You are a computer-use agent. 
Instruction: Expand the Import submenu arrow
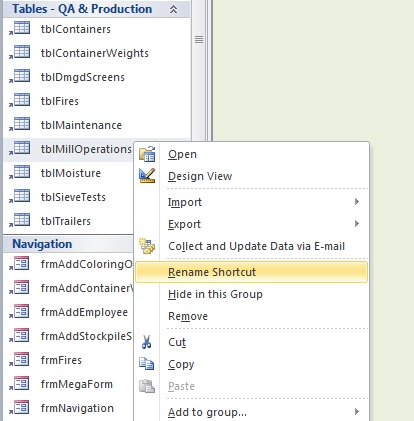tap(357, 202)
